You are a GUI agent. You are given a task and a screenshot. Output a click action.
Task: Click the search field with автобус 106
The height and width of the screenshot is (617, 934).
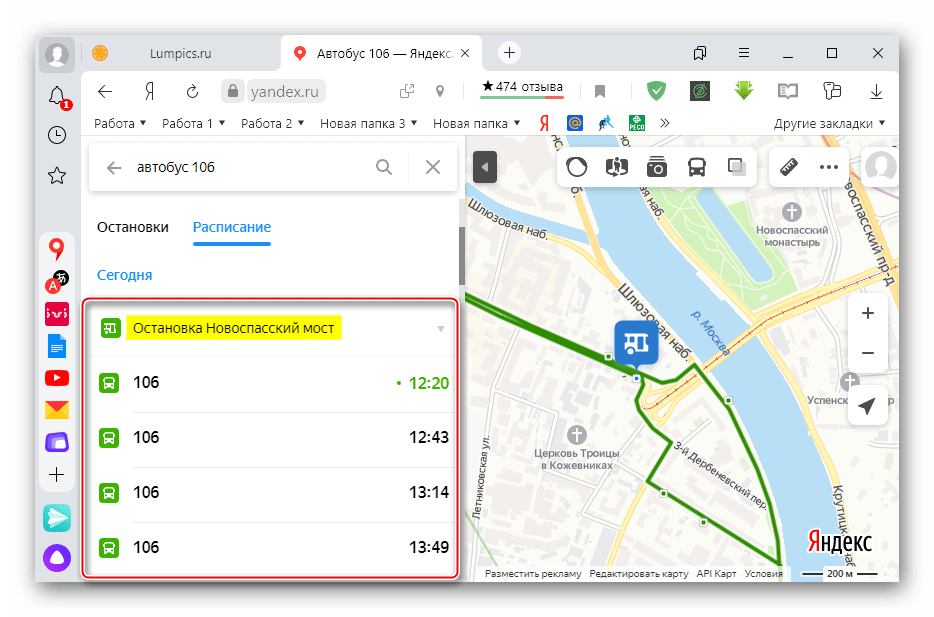click(x=250, y=168)
